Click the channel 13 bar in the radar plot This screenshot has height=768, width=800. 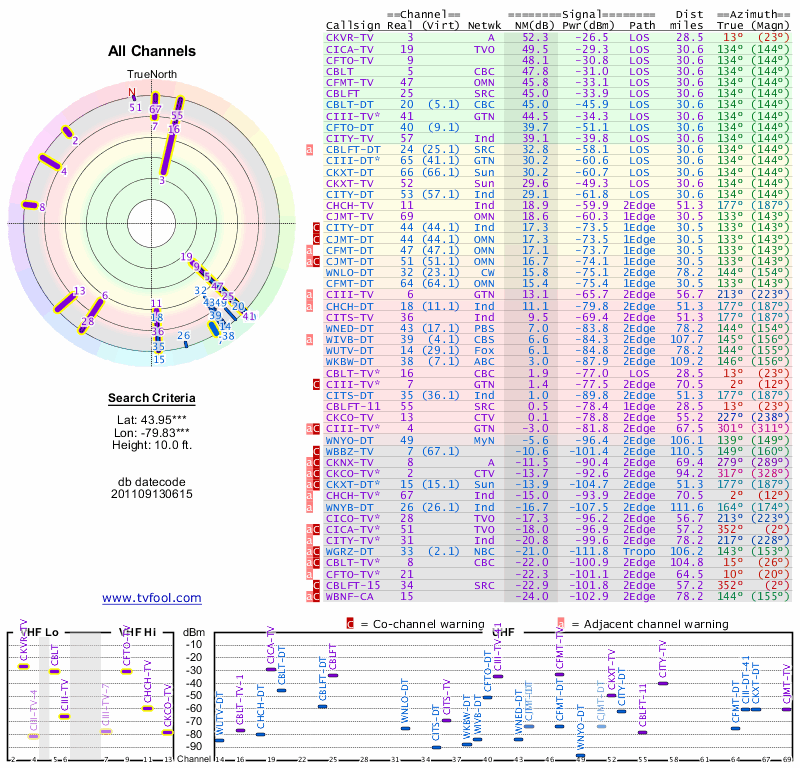pos(65,302)
